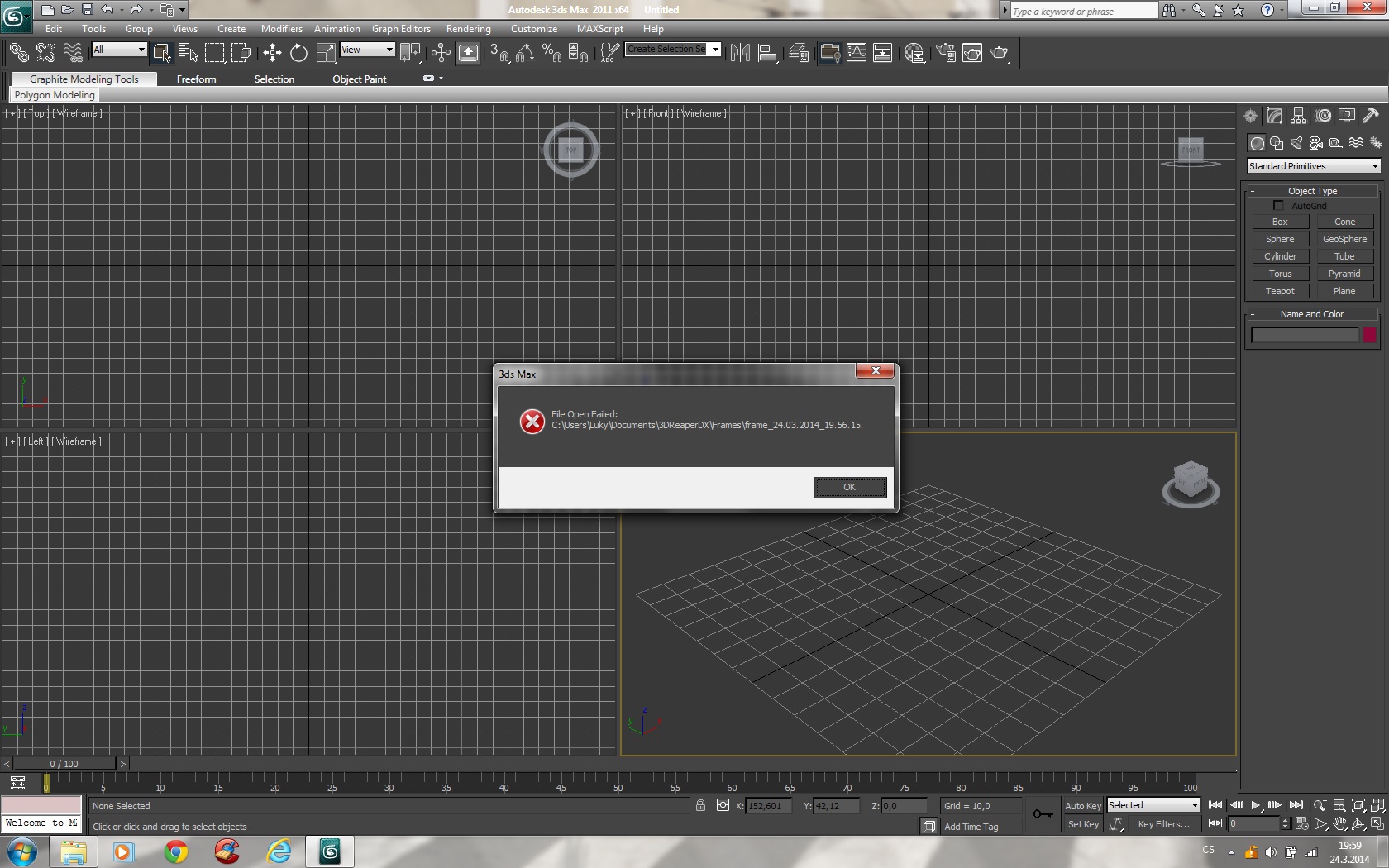This screenshot has width=1389, height=868.
Task: Open the Utilities hammer panel icon
Action: 1371,117
